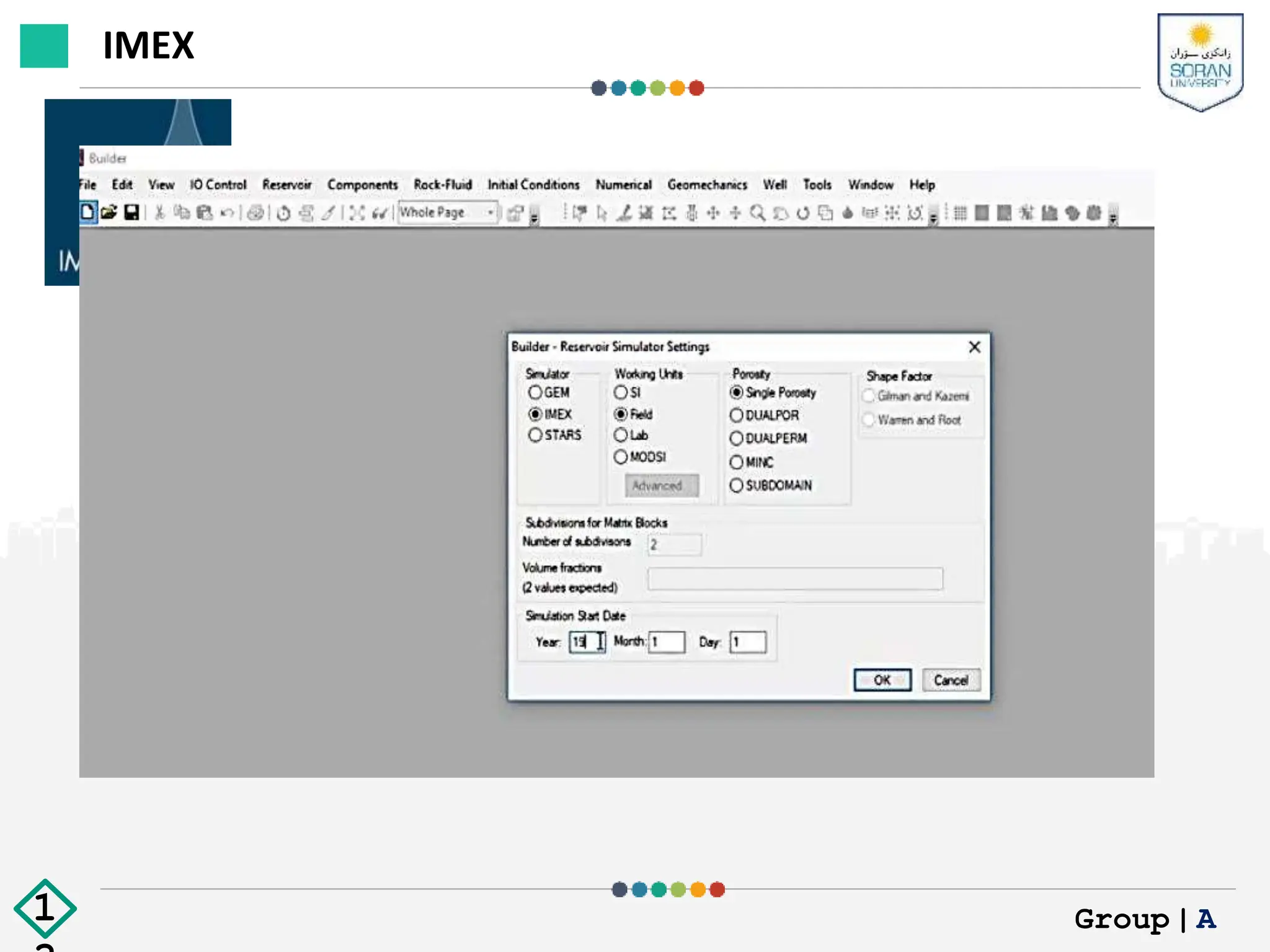Click OK in Reservoir Simulator Settings

click(x=882, y=680)
